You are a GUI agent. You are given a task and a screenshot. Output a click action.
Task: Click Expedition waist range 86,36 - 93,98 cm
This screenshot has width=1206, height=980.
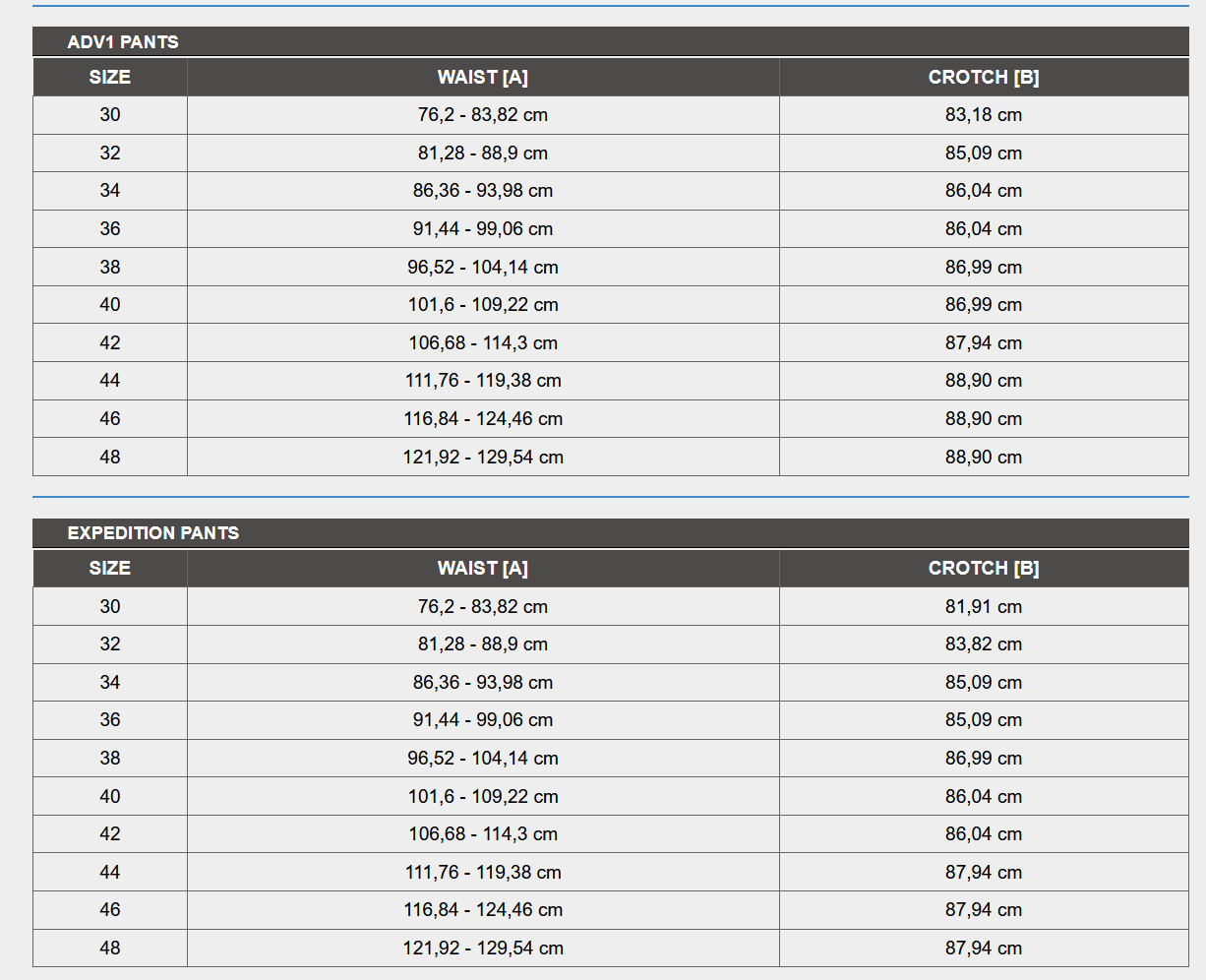483,682
